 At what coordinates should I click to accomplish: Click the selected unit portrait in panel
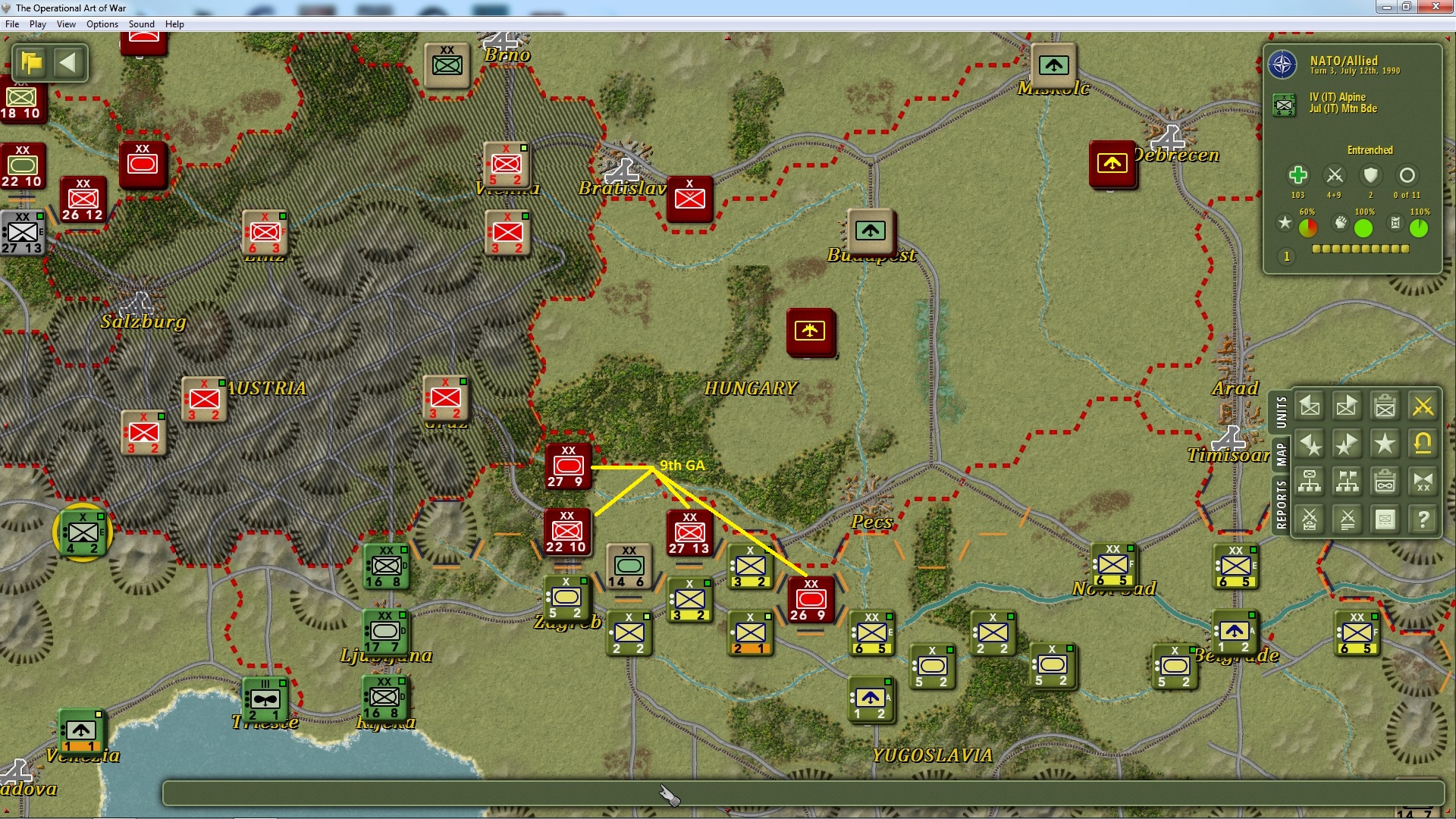pos(1284,104)
